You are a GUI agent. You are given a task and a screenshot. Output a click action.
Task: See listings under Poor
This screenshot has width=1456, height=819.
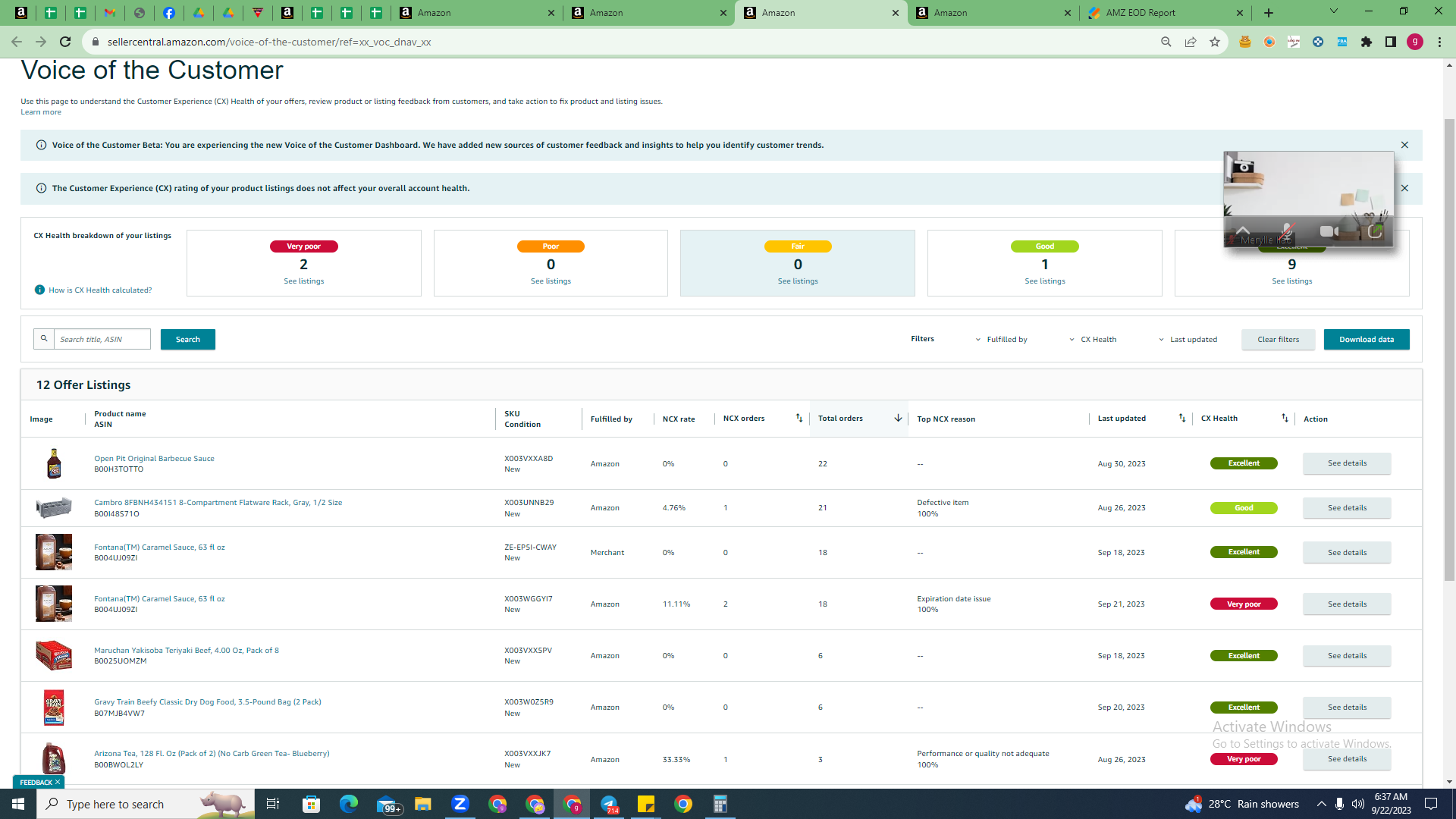click(x=551, y=281)
